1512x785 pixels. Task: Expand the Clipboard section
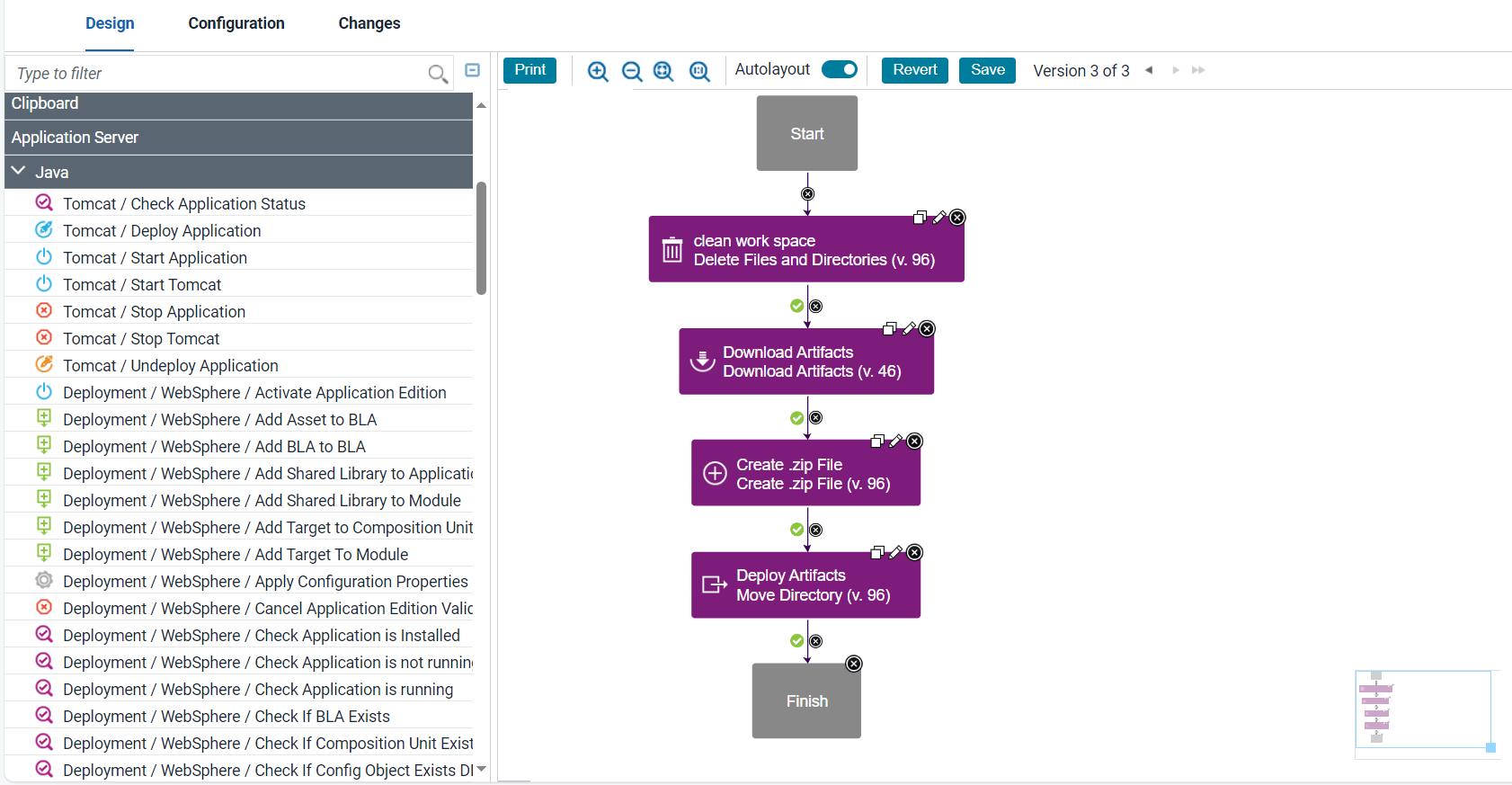(238, 104)
